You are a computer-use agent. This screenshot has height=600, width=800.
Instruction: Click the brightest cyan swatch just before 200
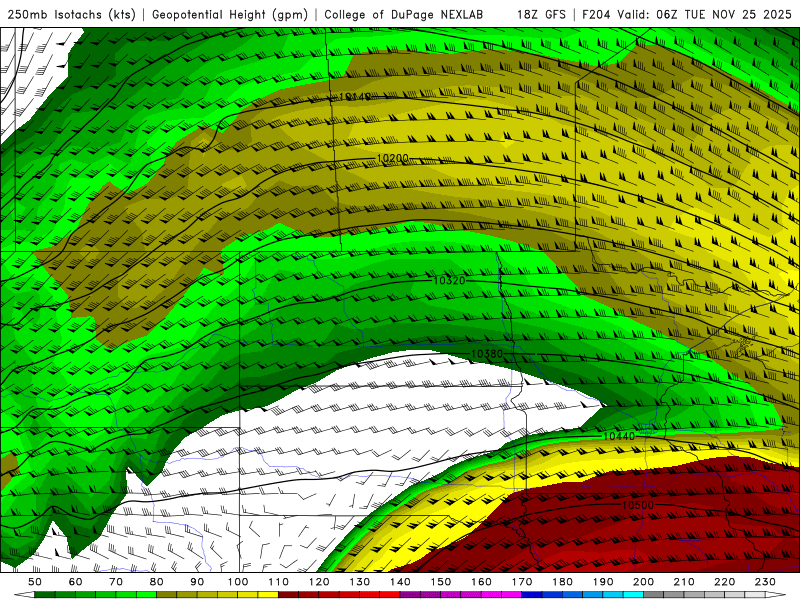[x=633, y=594]
